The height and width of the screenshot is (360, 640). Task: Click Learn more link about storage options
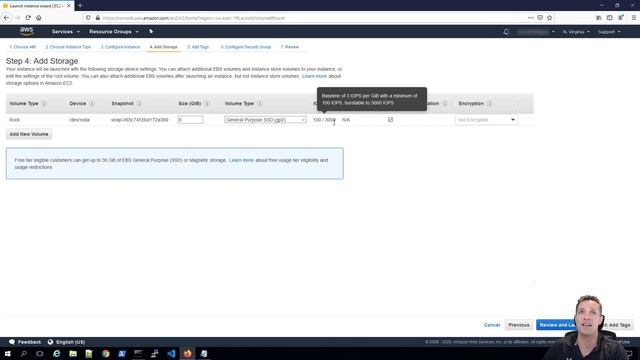click(314, 76)
